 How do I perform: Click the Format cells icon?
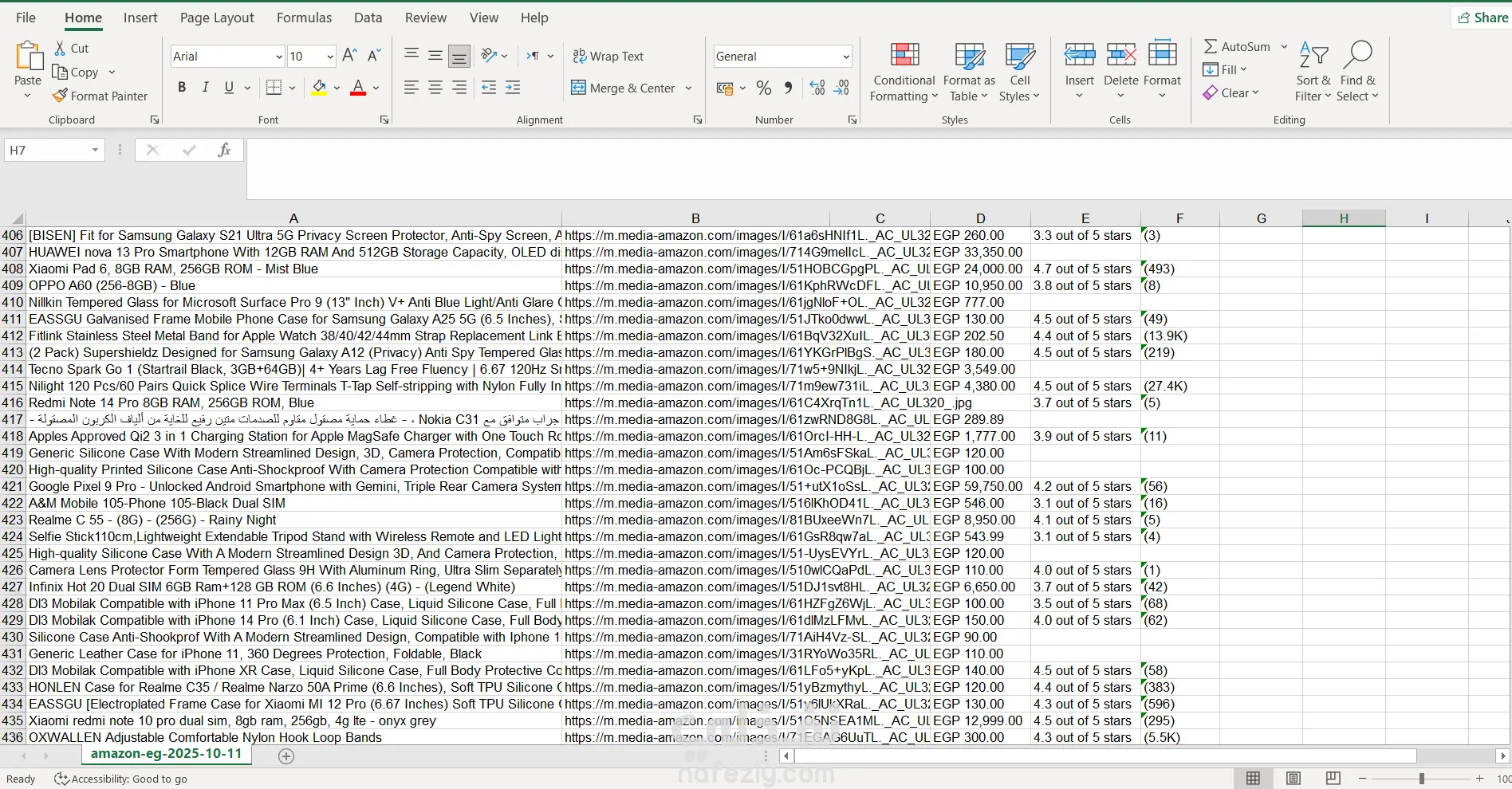(1163, 54)
